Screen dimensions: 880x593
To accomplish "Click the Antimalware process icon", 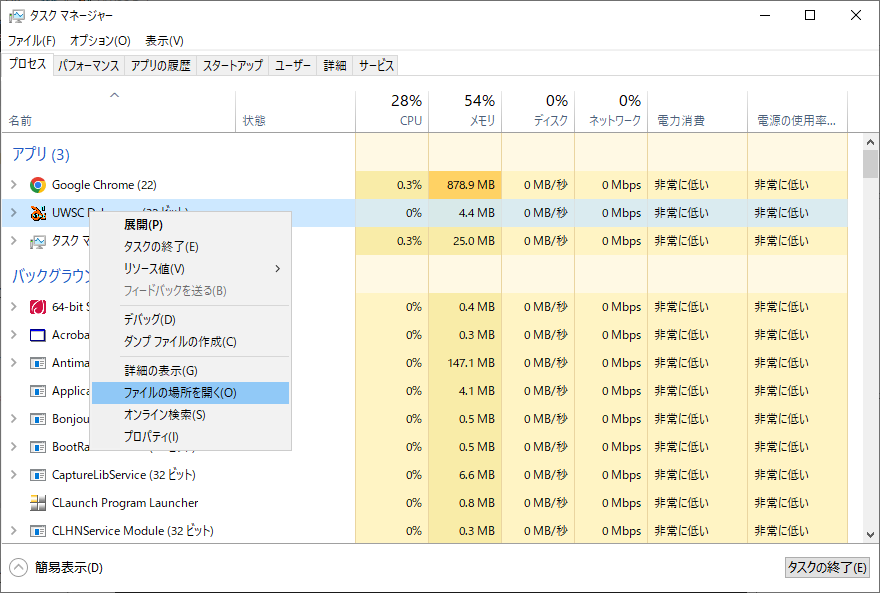I will [38, 363].
